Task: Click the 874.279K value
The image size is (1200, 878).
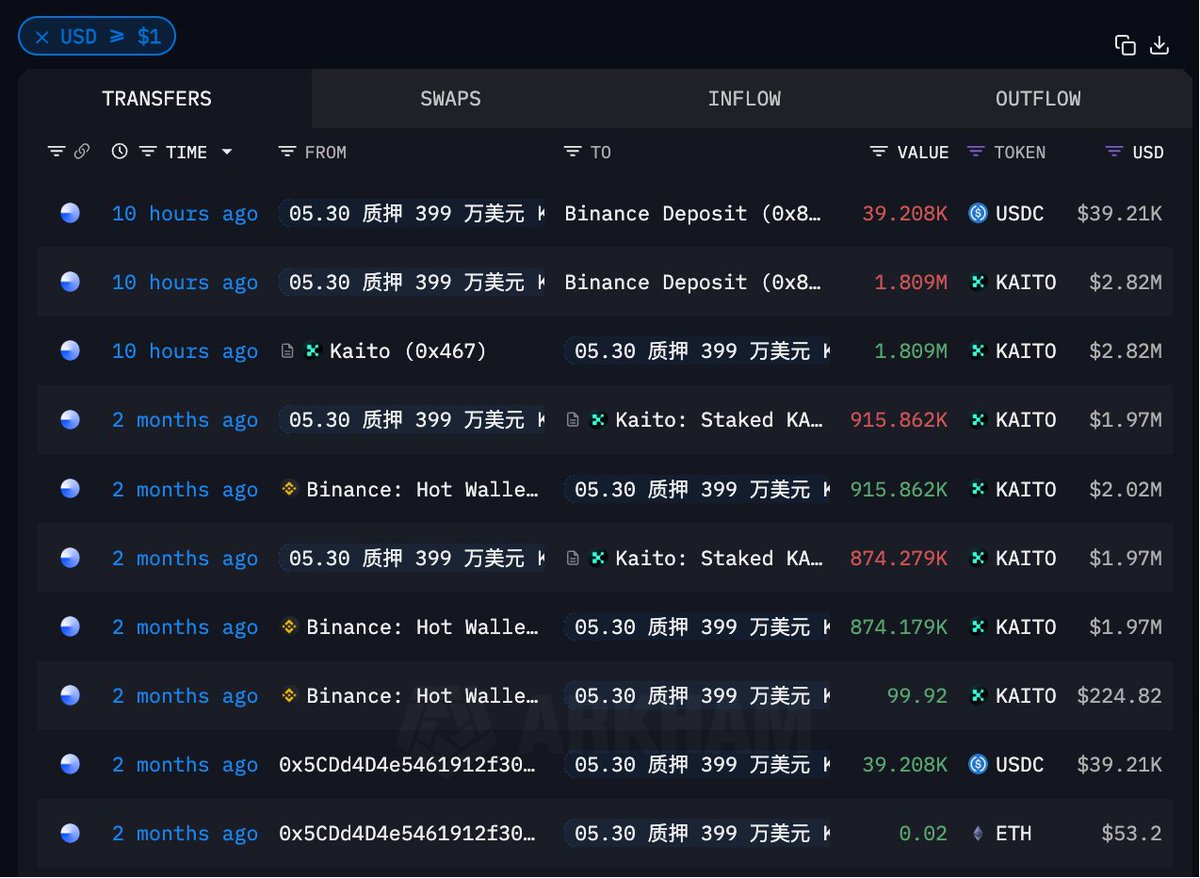Action: pyautogui.click(x=899, y=558)
